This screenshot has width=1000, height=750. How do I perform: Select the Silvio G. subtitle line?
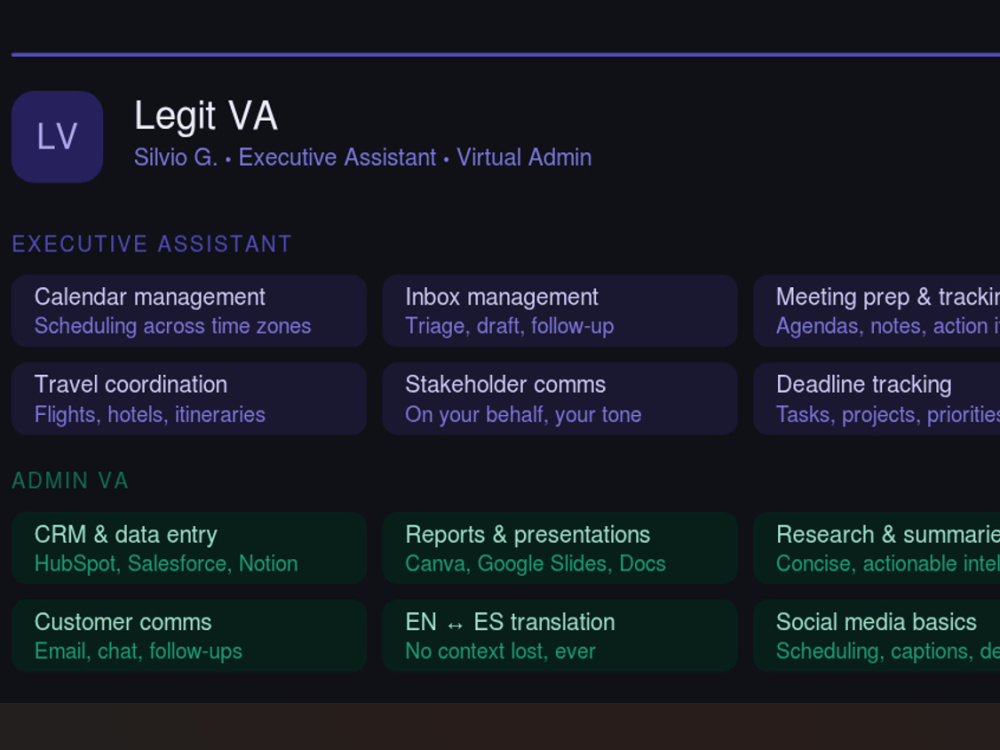(x=363, y=158)
